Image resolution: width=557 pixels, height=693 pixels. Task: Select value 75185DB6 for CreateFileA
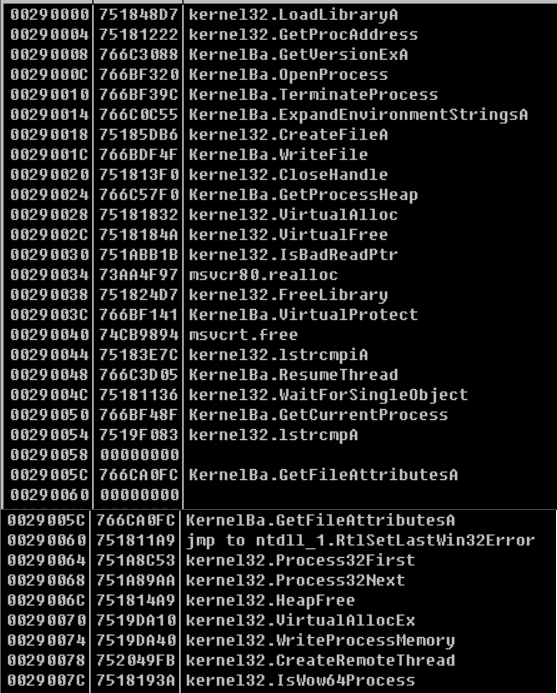(138, 134)
